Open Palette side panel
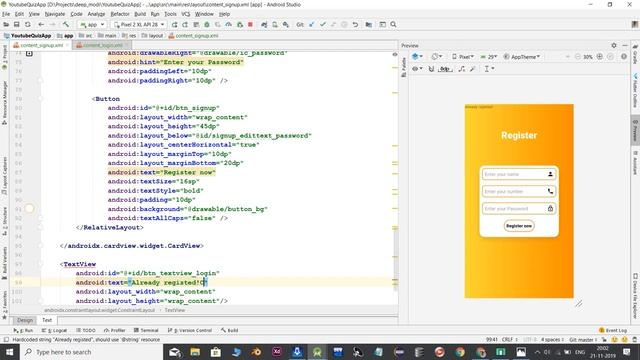This screenshot has height=360, width=640. (404, 67)
